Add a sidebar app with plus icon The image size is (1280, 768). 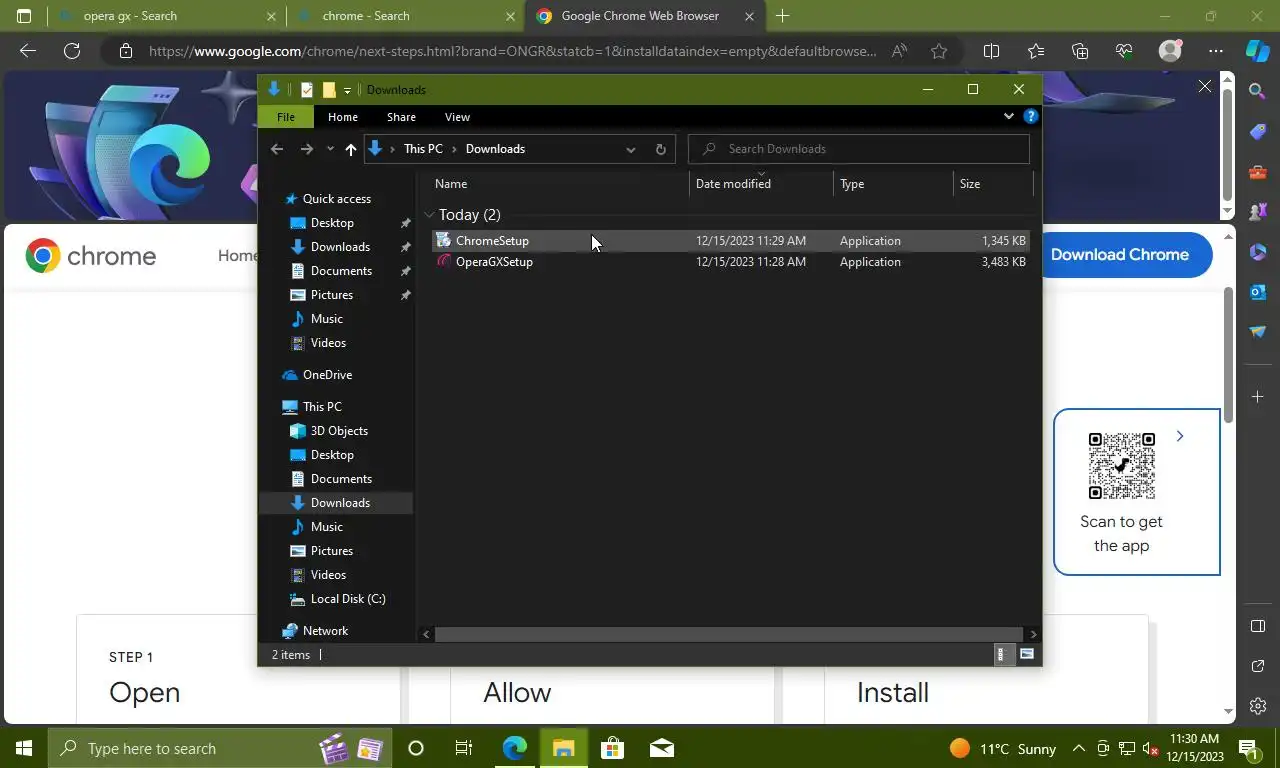point(1258,397)
